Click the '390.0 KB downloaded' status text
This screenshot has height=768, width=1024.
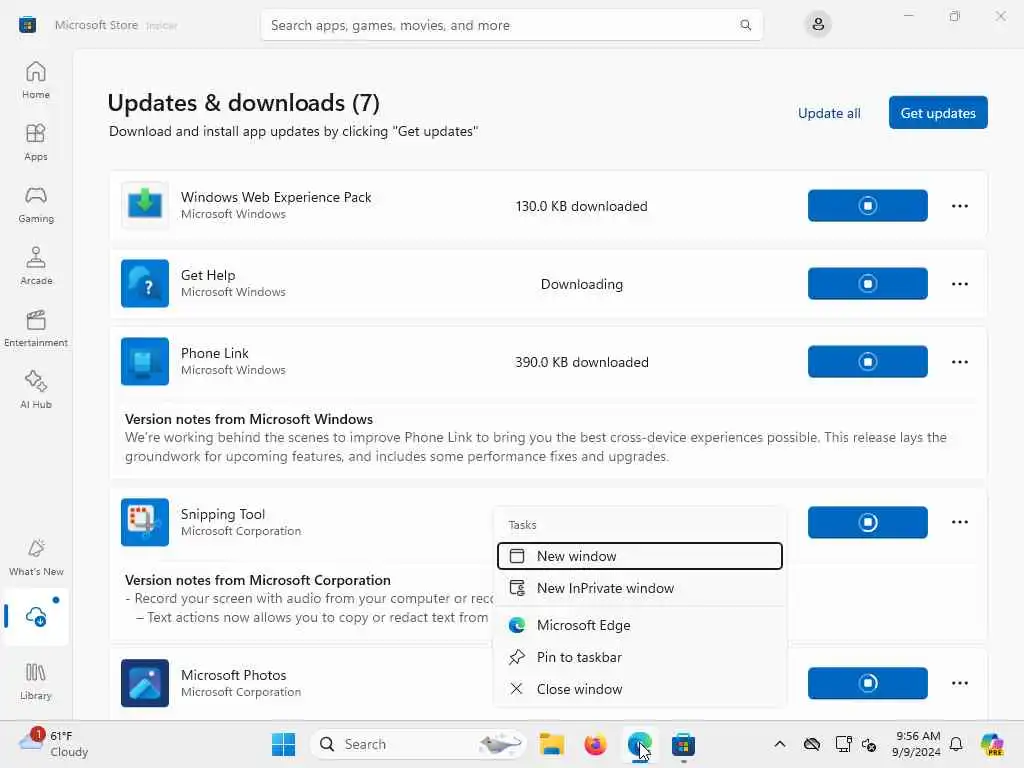click(x=581, y=362)
